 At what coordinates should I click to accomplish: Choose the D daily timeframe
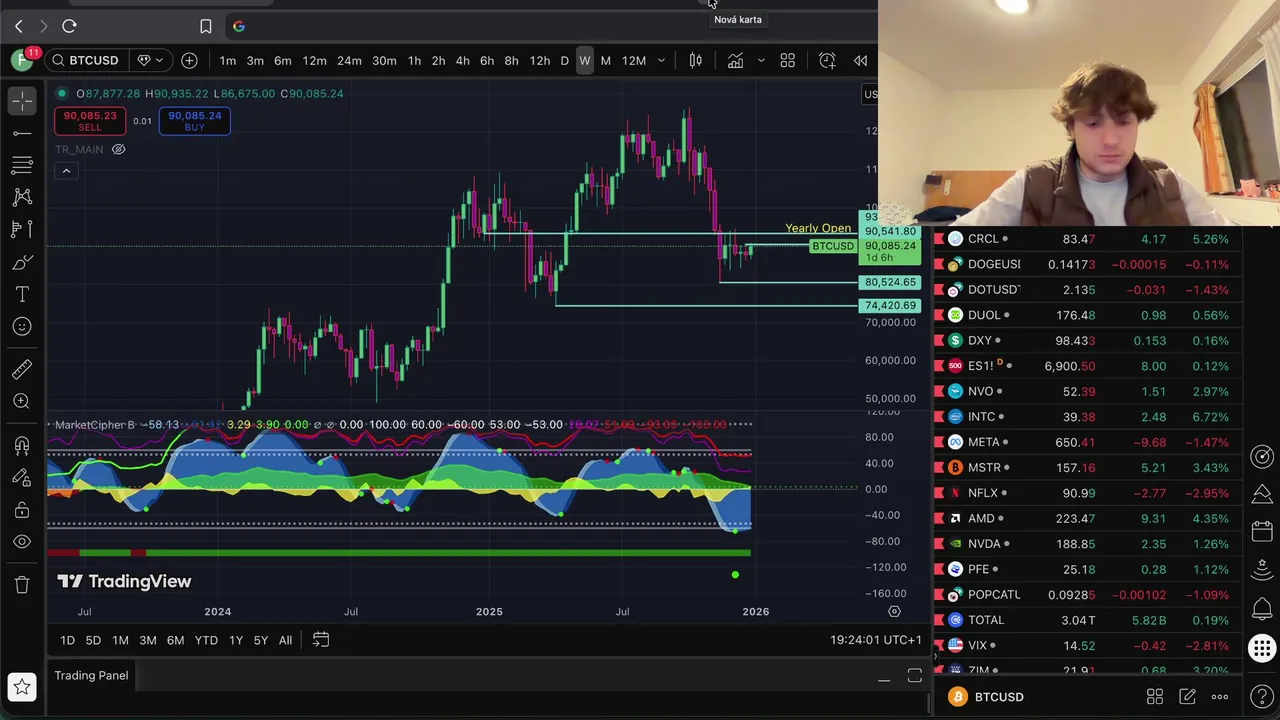564,61
